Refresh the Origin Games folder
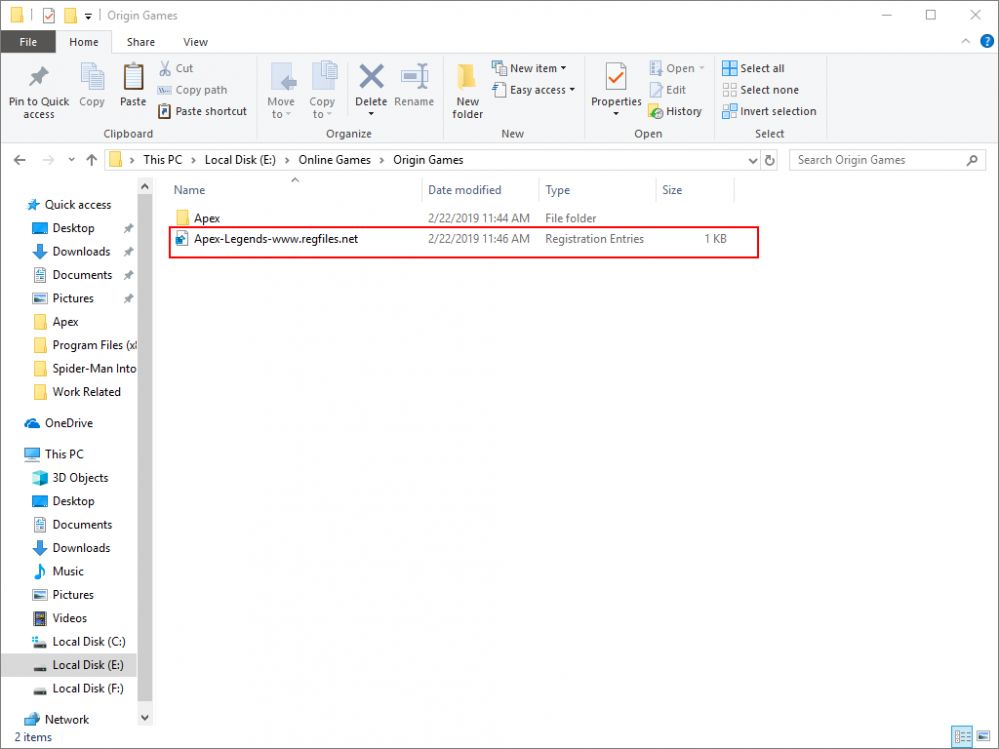This screenshot has height=749, width=999. (x=770, y=160)
